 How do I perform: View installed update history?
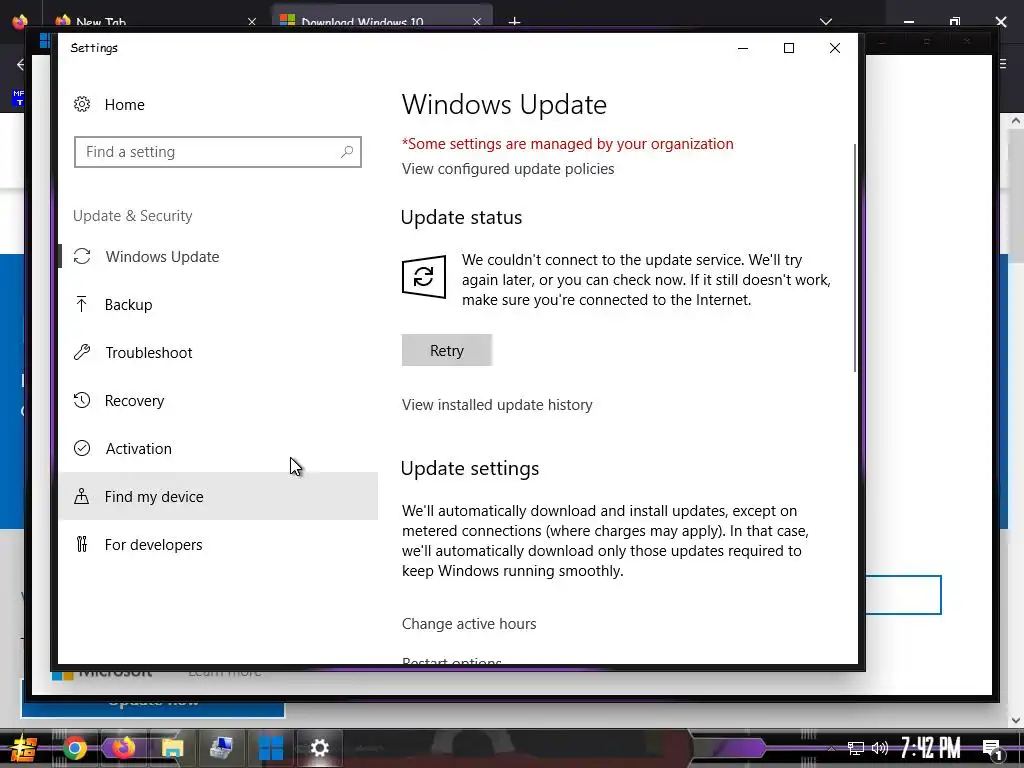click(x=497, y=405)
